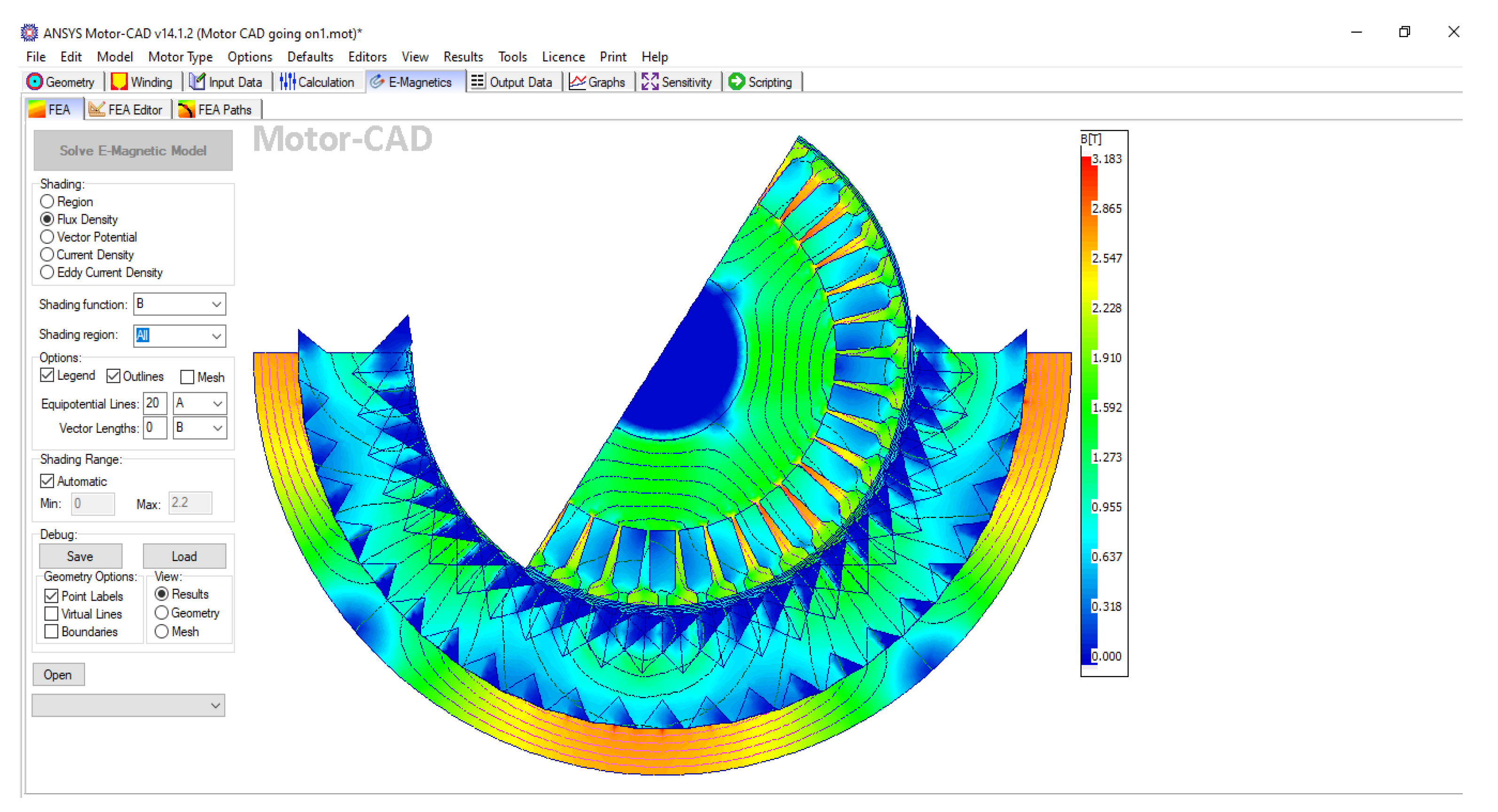
Task: Open the FEA Paths sub-tab icon
Action: pos(186,110)
